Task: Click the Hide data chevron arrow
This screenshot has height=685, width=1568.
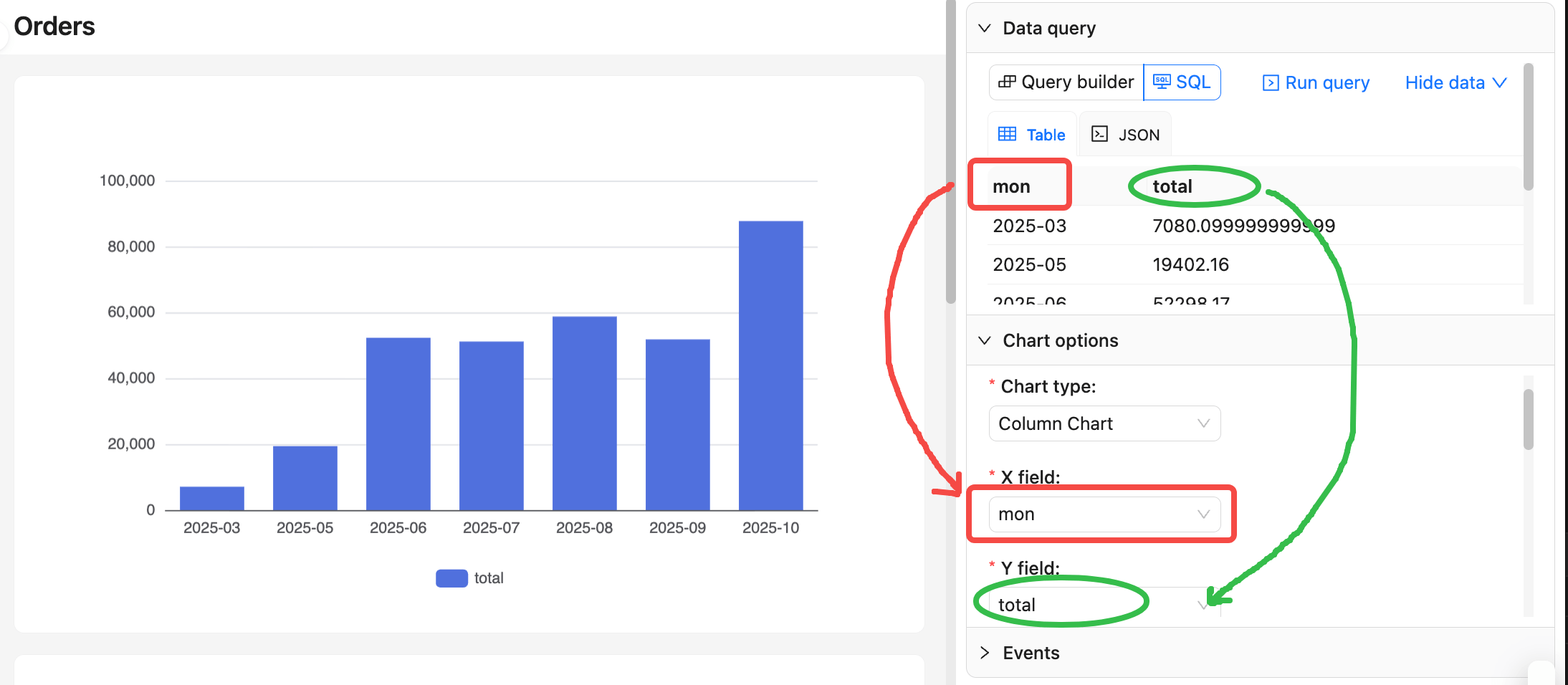Action: [x=1499, y=83]
